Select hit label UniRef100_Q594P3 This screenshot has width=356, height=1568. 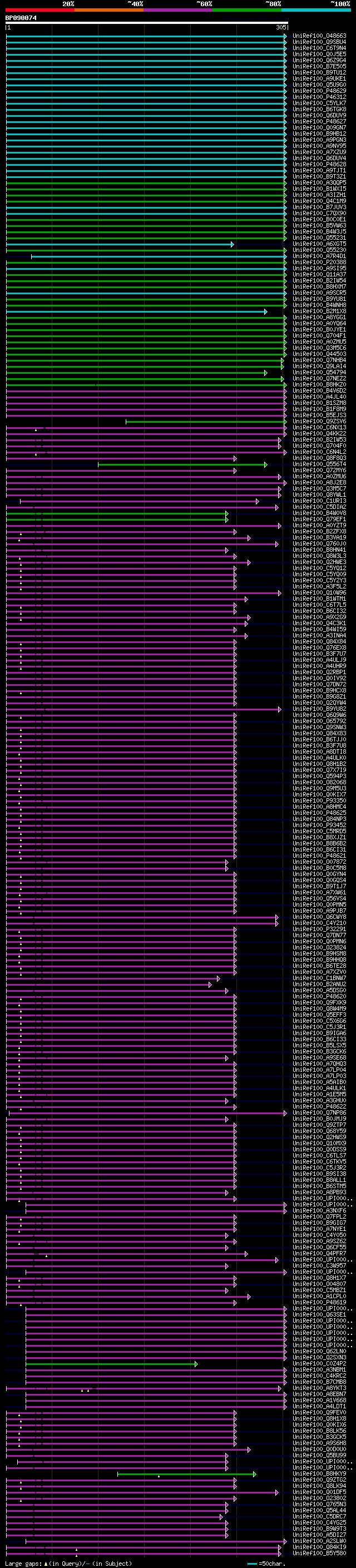pos(319,776)
